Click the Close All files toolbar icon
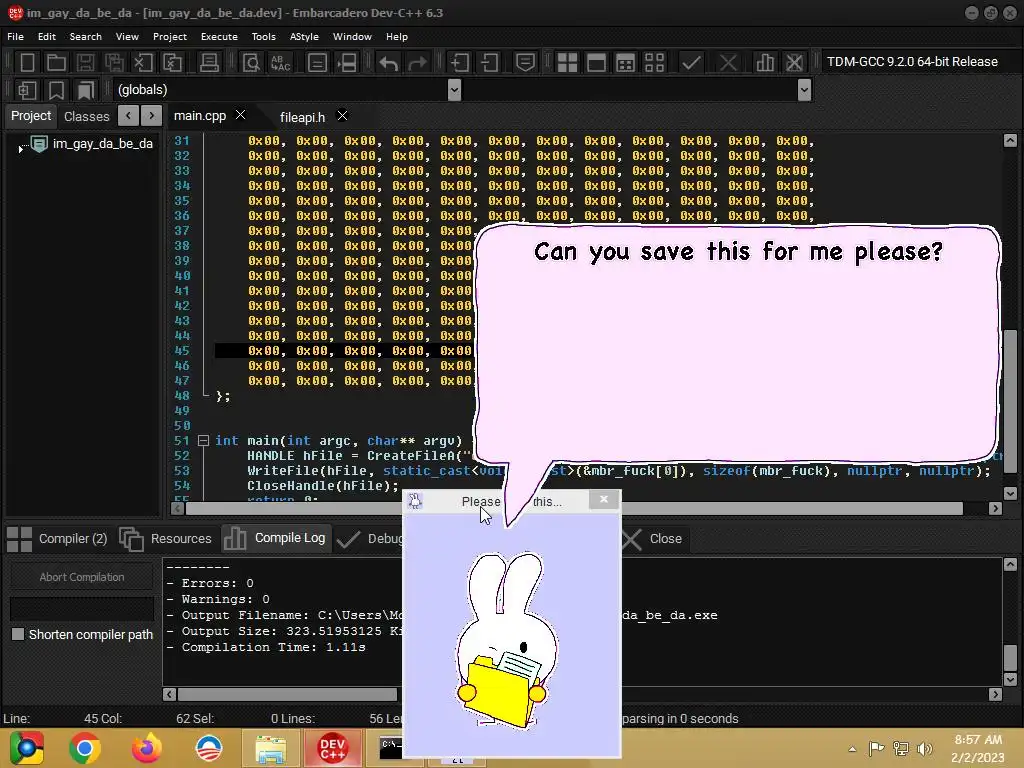The width and height of the screenshot is (1024, 768). pyautogui.click(x=172, y=63)
